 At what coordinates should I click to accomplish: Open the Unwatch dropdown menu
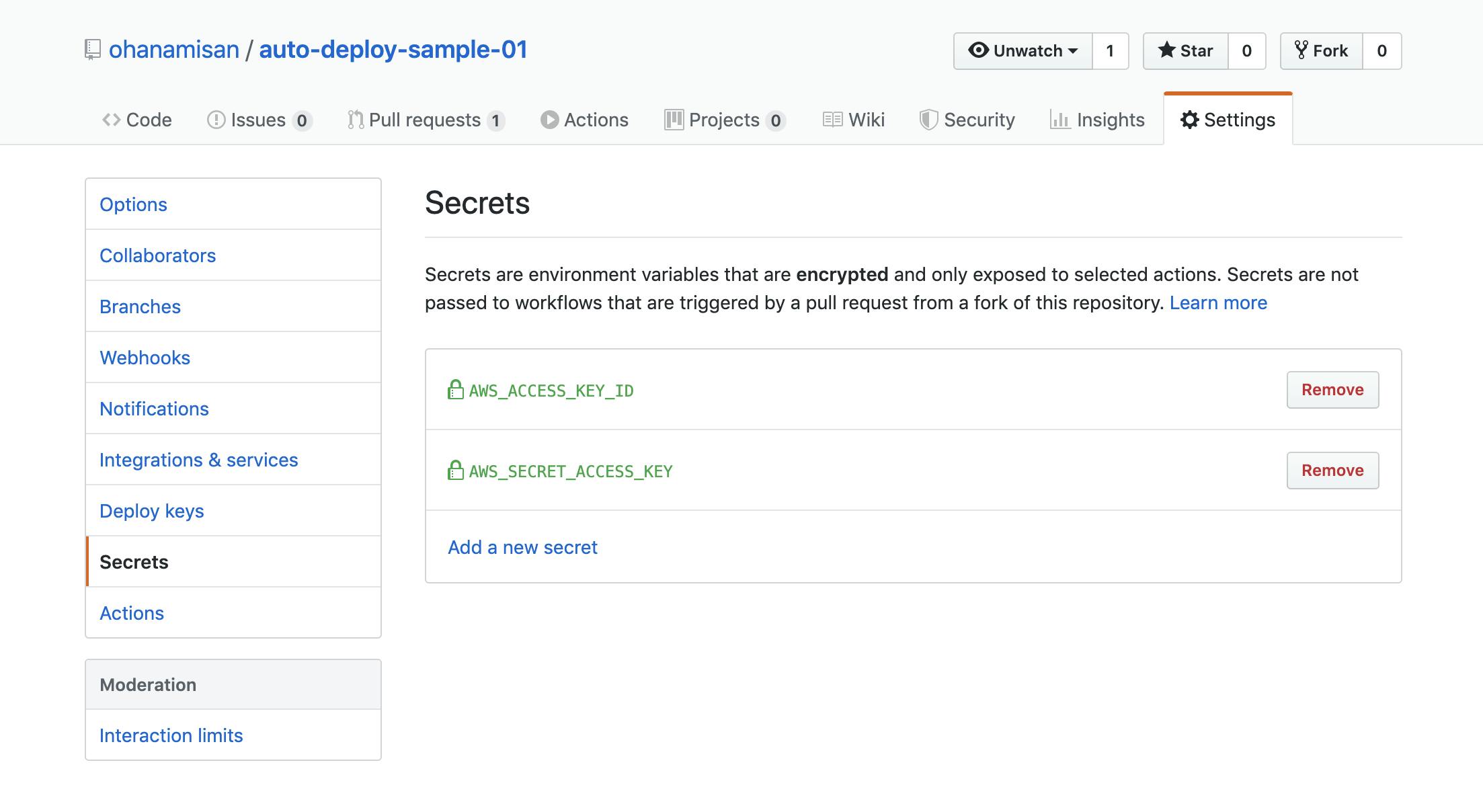click(1023, 51)
